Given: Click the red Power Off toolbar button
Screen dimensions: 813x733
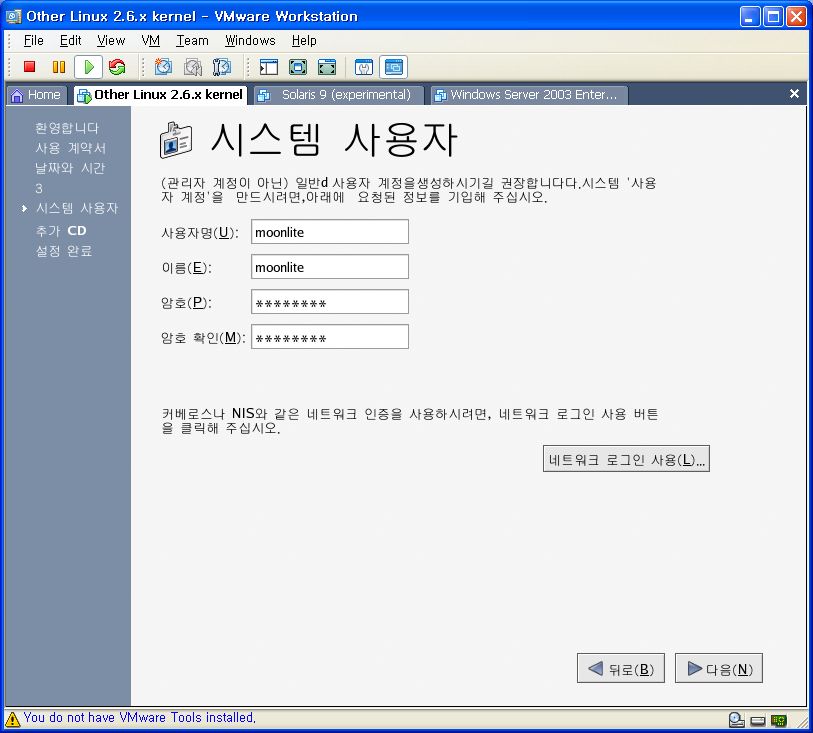Looking at the screenshot, I should coord(30,67).
